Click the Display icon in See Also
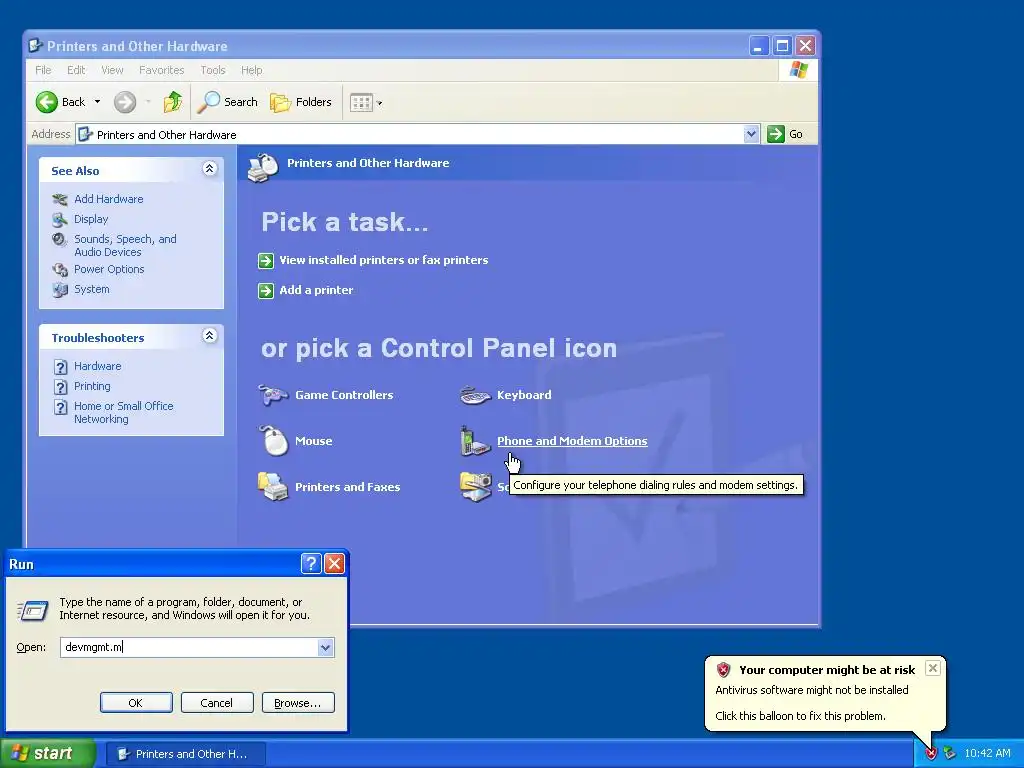This screenshot has width=1024, height=768. (x=60, y=219)
